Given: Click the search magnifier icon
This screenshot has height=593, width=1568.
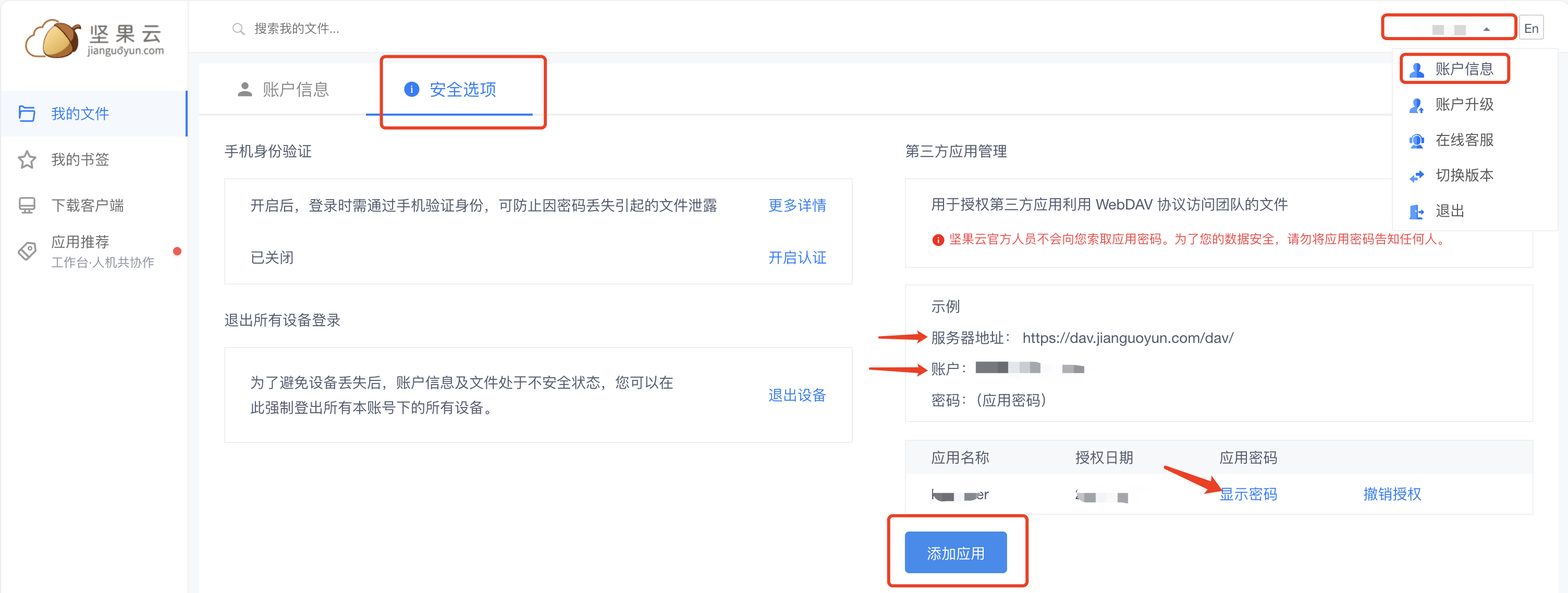Looking at the screenshot, I should pyautogui.click(x=238, y=29).
